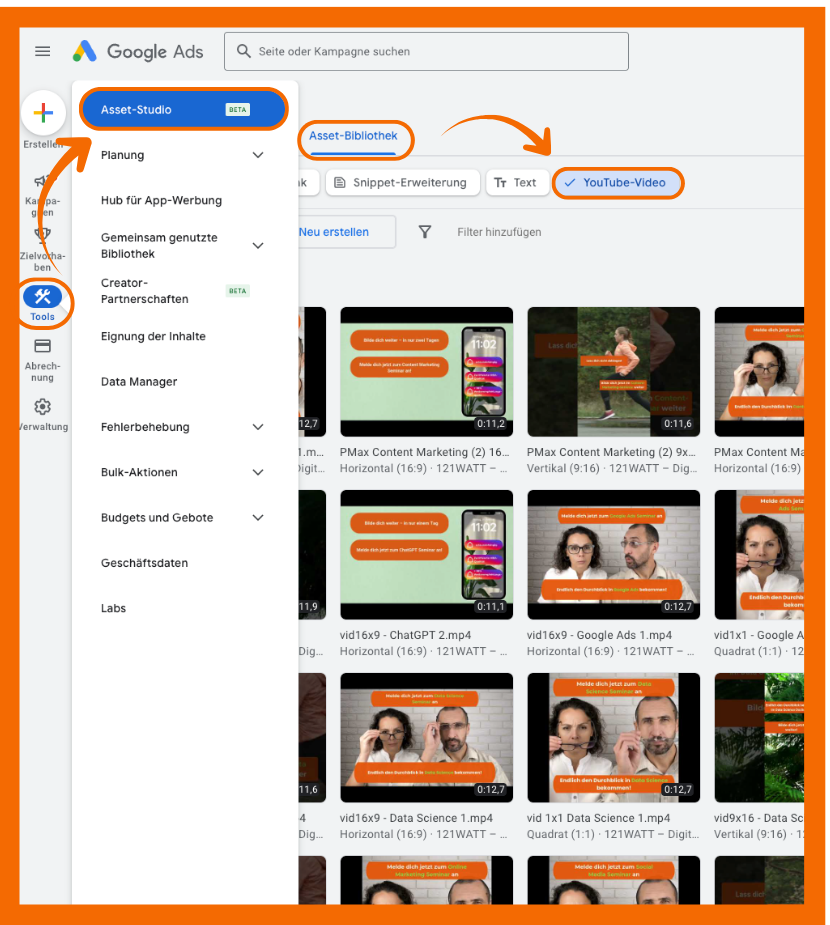Switch to the Asset-Bibliothek tab

pos(353,136)
